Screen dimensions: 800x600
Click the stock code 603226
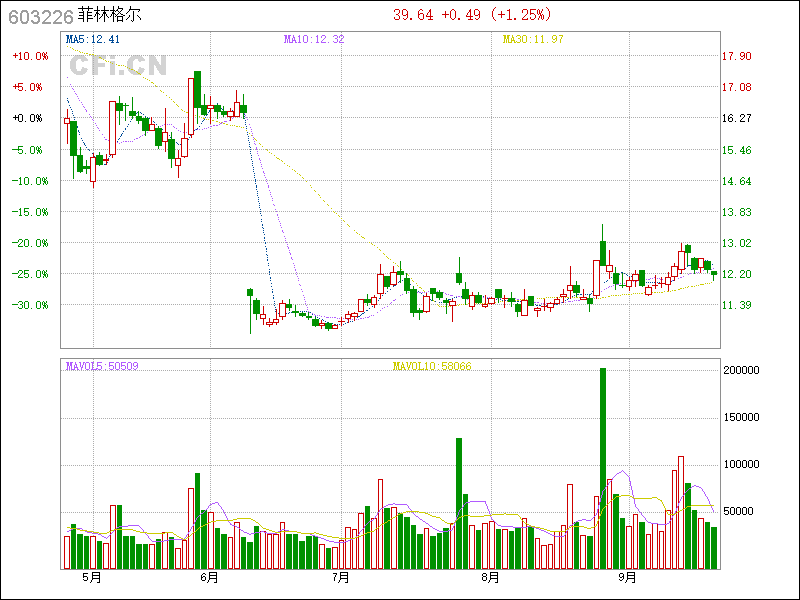pos(38,15)
